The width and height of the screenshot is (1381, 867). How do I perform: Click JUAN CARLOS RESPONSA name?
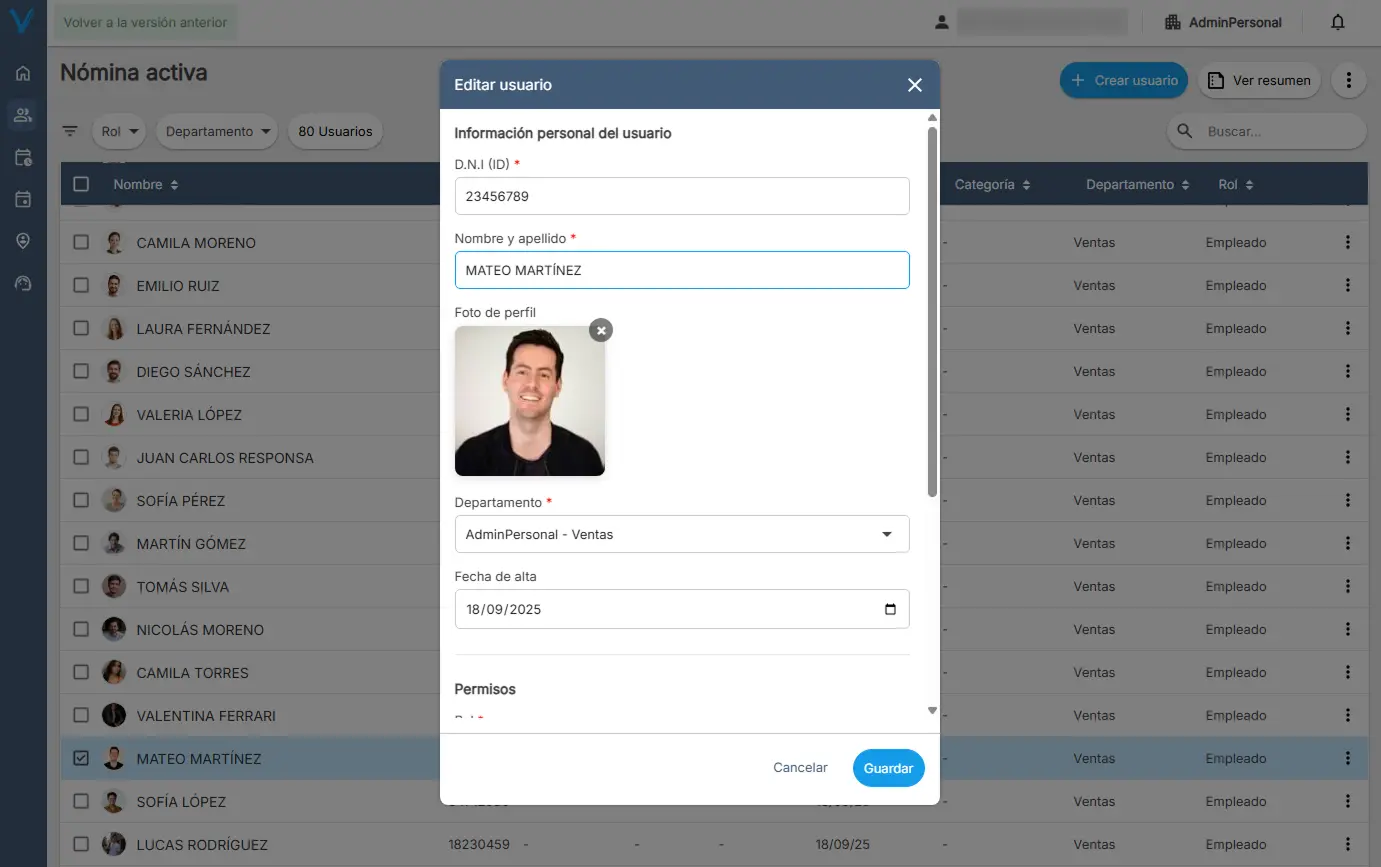click(225, 458)
